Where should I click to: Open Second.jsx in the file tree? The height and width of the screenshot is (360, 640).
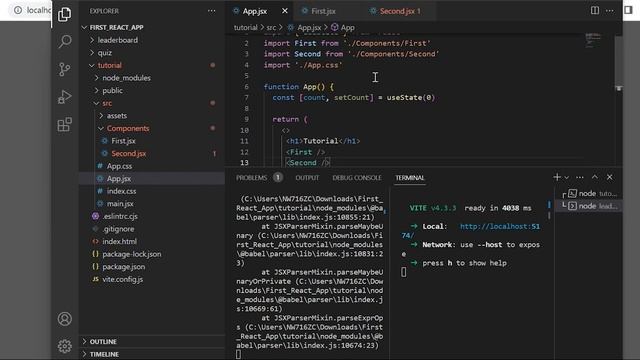coord(129,153)
